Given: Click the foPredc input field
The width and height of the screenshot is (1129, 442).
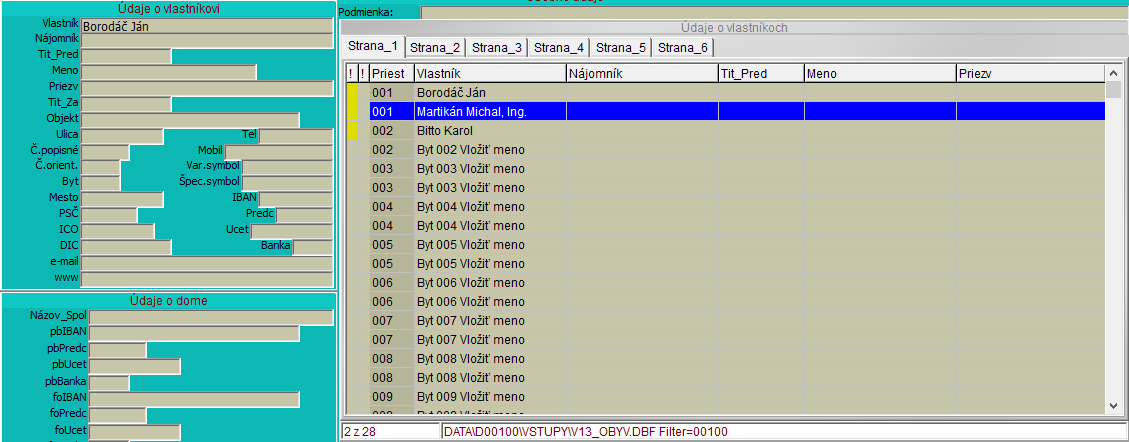Looking at the screenshot, I should point(118,415).
